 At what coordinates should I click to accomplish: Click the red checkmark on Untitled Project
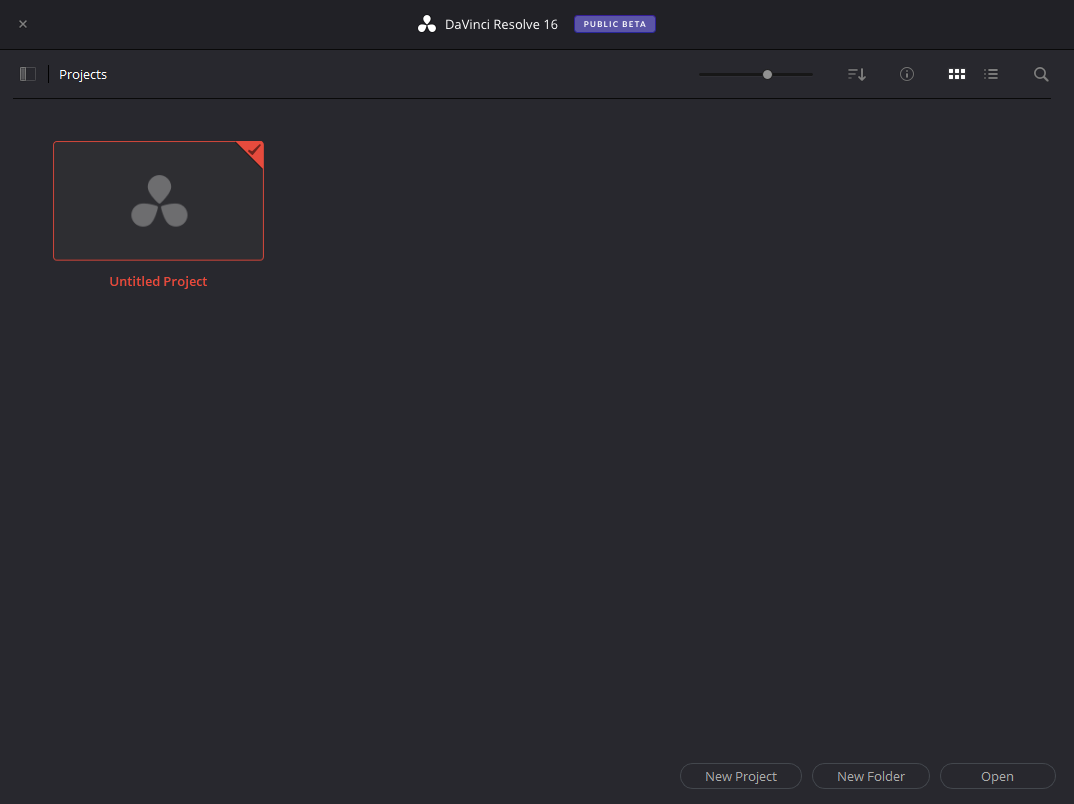pyautogui.click(x=254, y=149)
